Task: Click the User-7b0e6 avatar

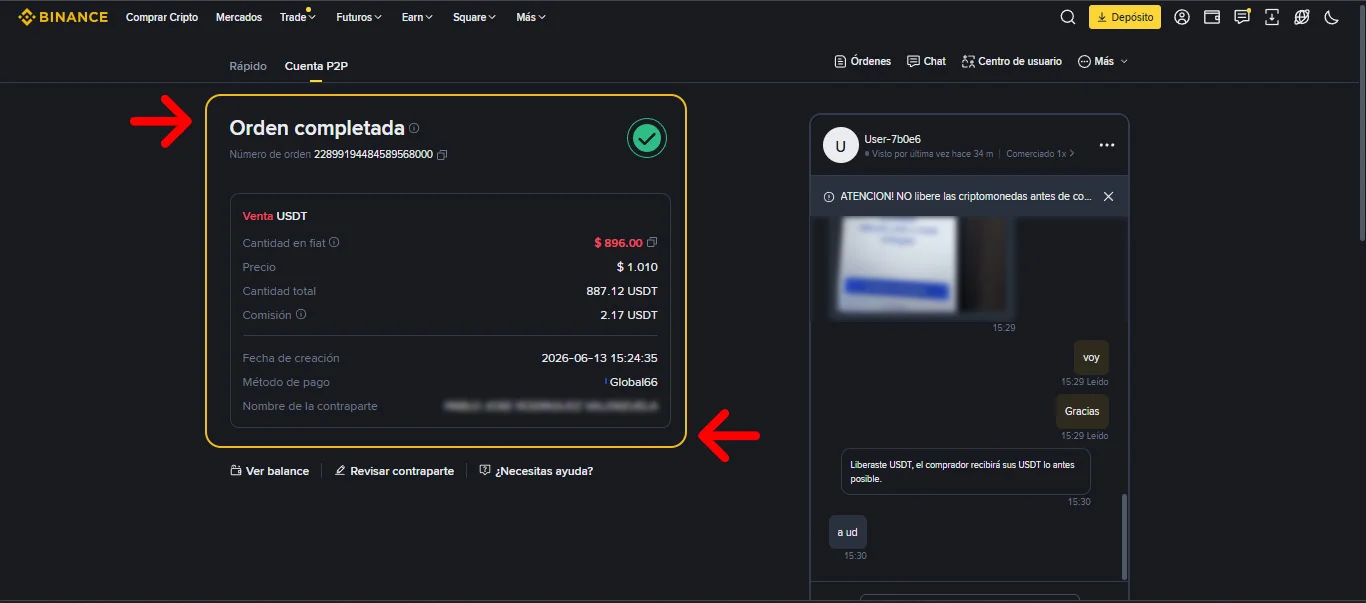Action: 840,146
